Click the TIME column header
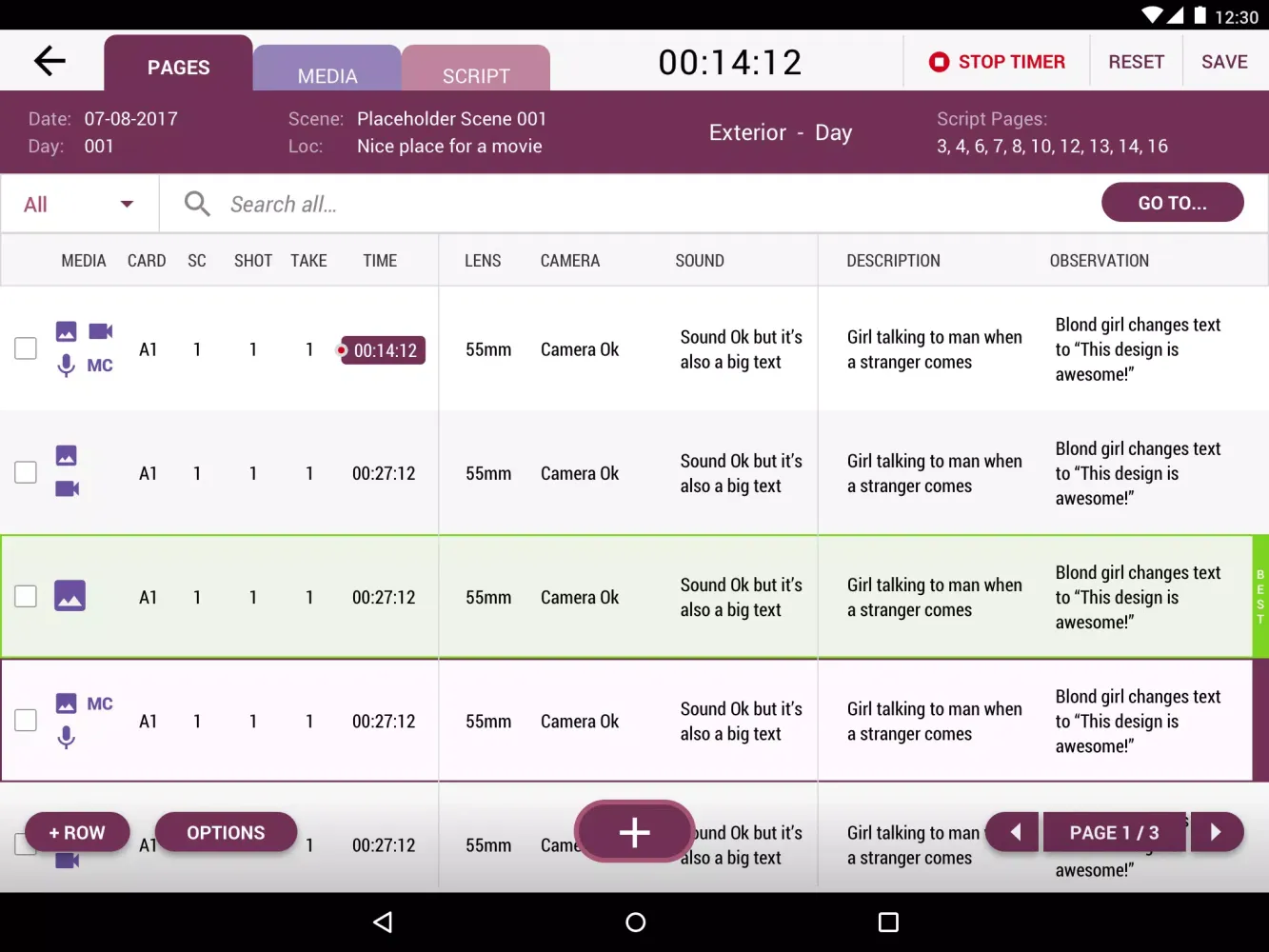This screenshot has width=1269, height=952. pos(380,261)
